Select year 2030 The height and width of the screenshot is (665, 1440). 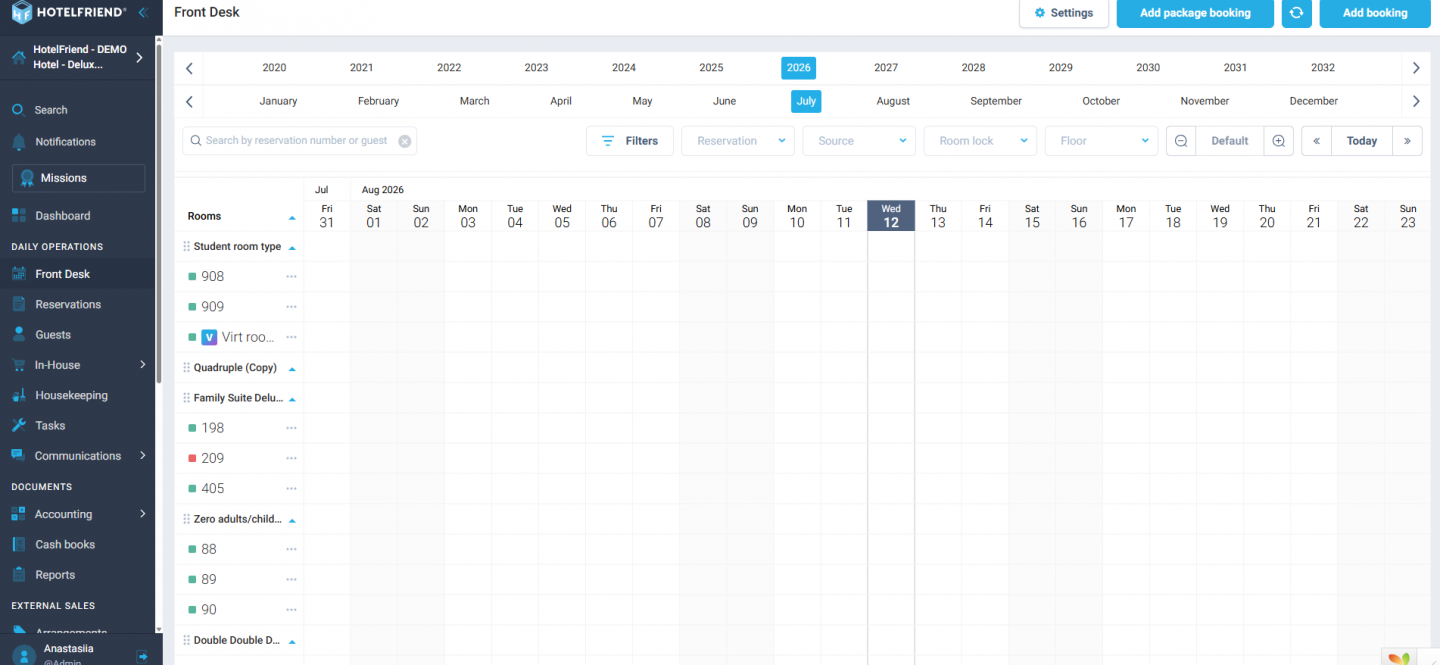tap(1148, 68)
